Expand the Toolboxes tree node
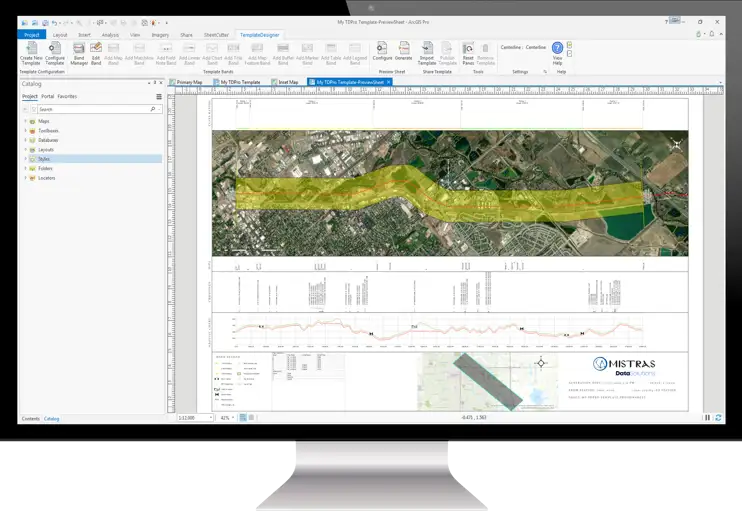The height and width of the screenshot is (511, 742). [x=26, y=131]
